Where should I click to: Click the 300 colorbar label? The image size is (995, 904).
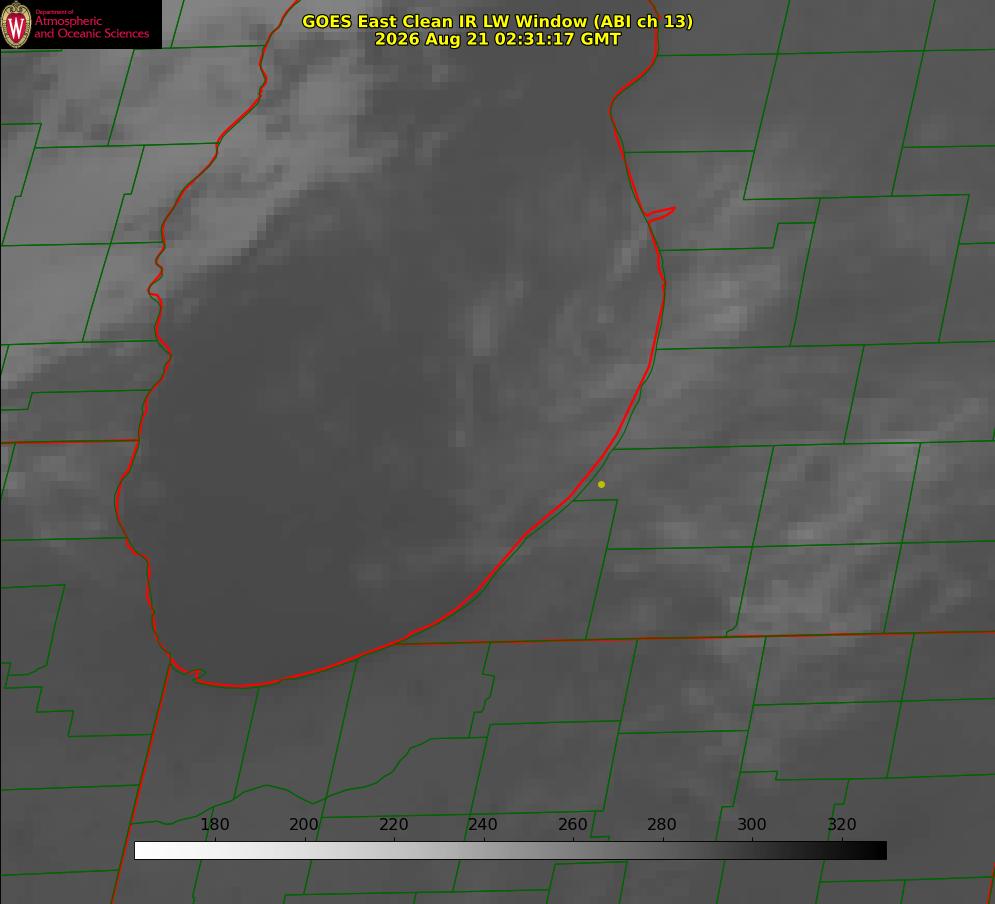[752, 824]
